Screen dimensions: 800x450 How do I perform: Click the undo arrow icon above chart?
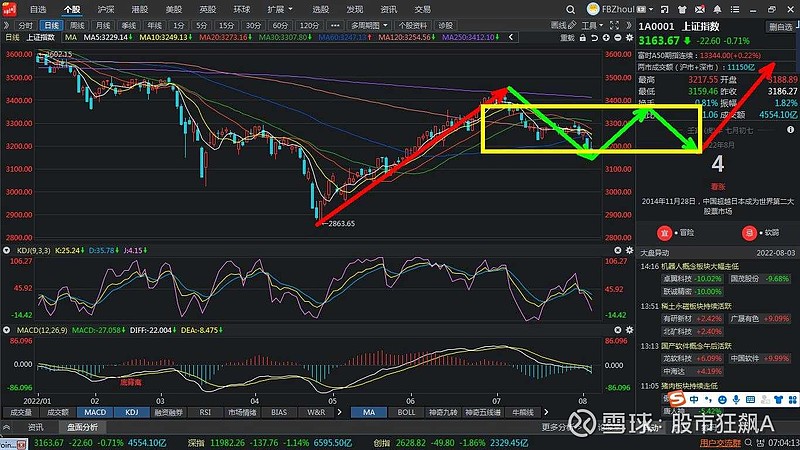click(594, 38)
